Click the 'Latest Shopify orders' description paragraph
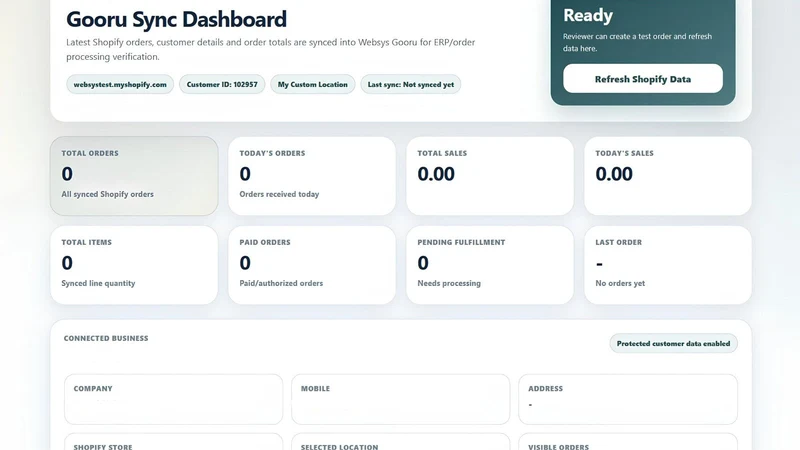 270,49
